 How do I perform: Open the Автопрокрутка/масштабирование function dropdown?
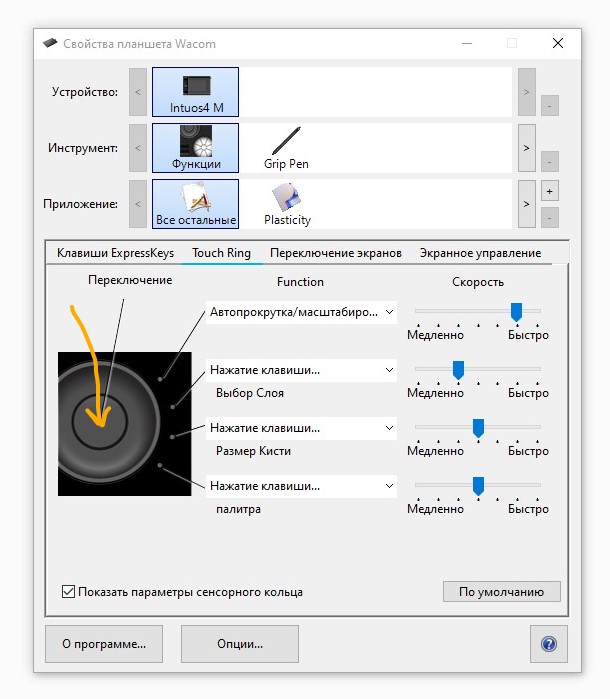click(x=301, y=312)
